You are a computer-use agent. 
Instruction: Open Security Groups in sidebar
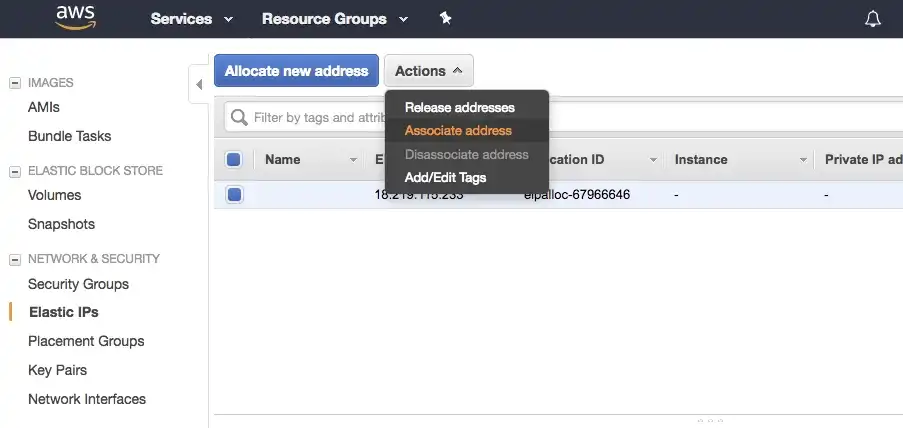click(x=78, y=284)
